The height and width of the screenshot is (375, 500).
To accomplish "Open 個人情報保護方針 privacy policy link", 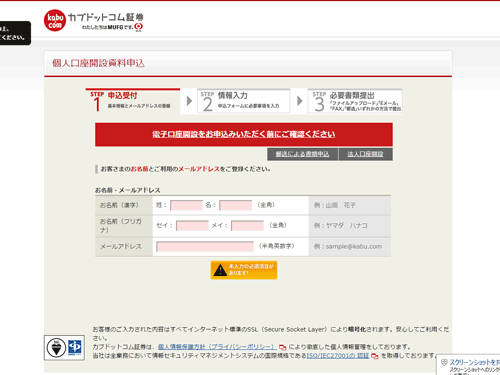I will point(217,347).
